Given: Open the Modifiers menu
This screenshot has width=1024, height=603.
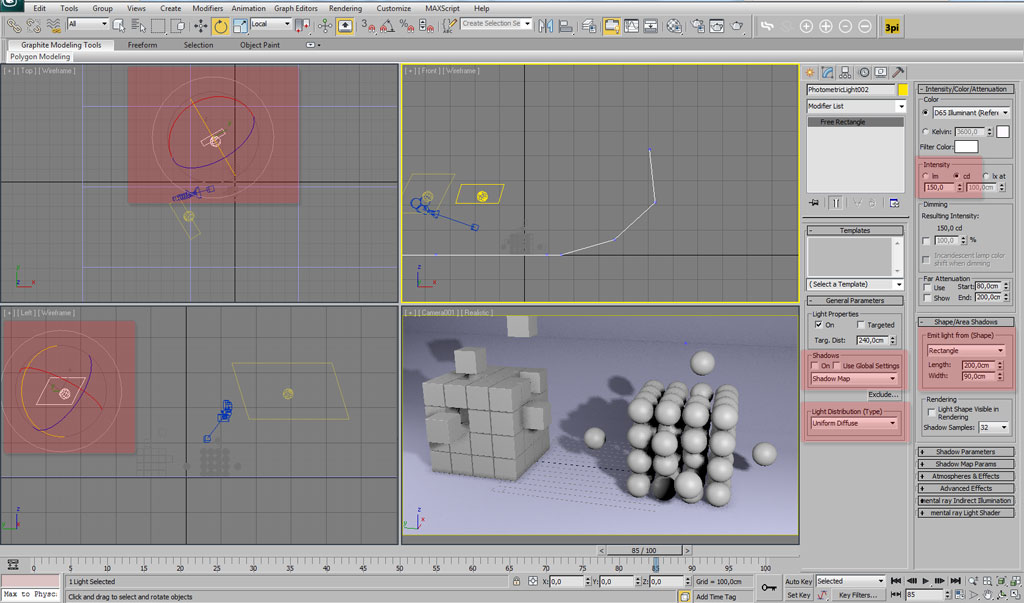Looking at the screenshot, I should click(208, 8).
